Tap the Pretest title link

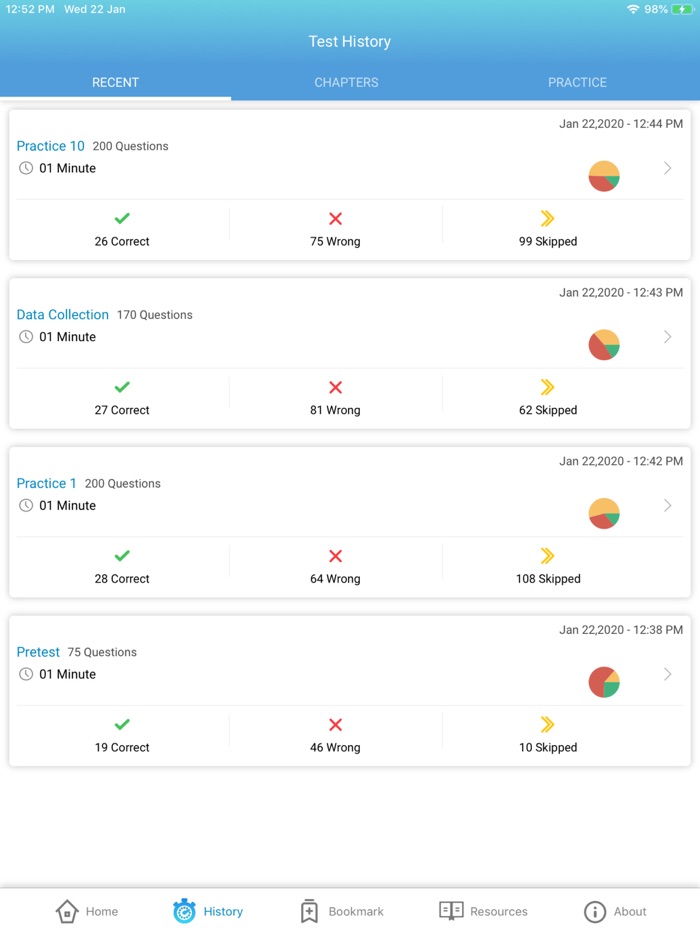click(38, 651)
